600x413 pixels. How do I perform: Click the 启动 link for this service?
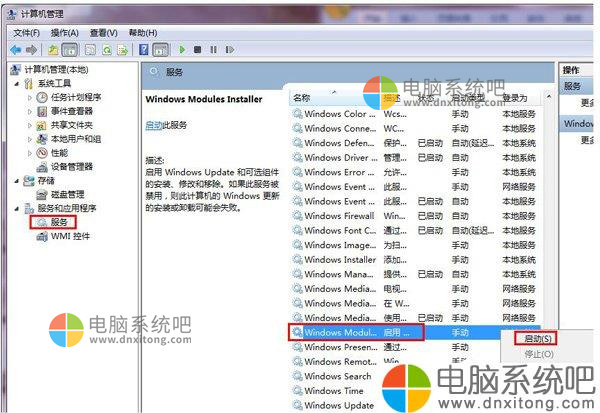pyautogui.click(x=153, y=125)
